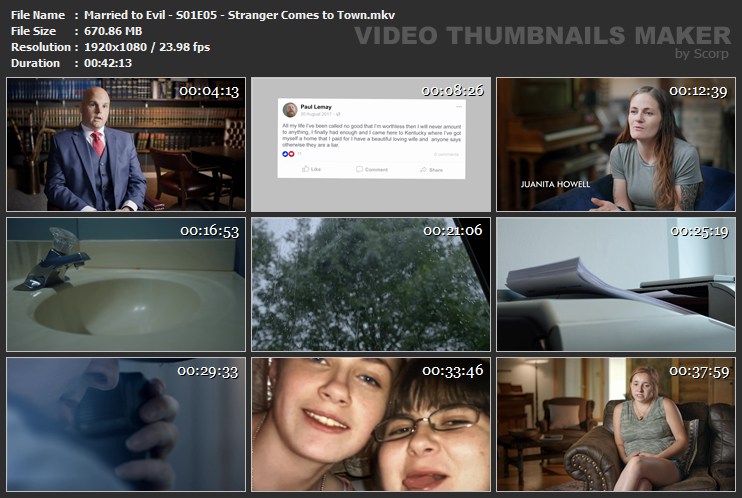Click the duration value 00:42:13

click(108, 63)
